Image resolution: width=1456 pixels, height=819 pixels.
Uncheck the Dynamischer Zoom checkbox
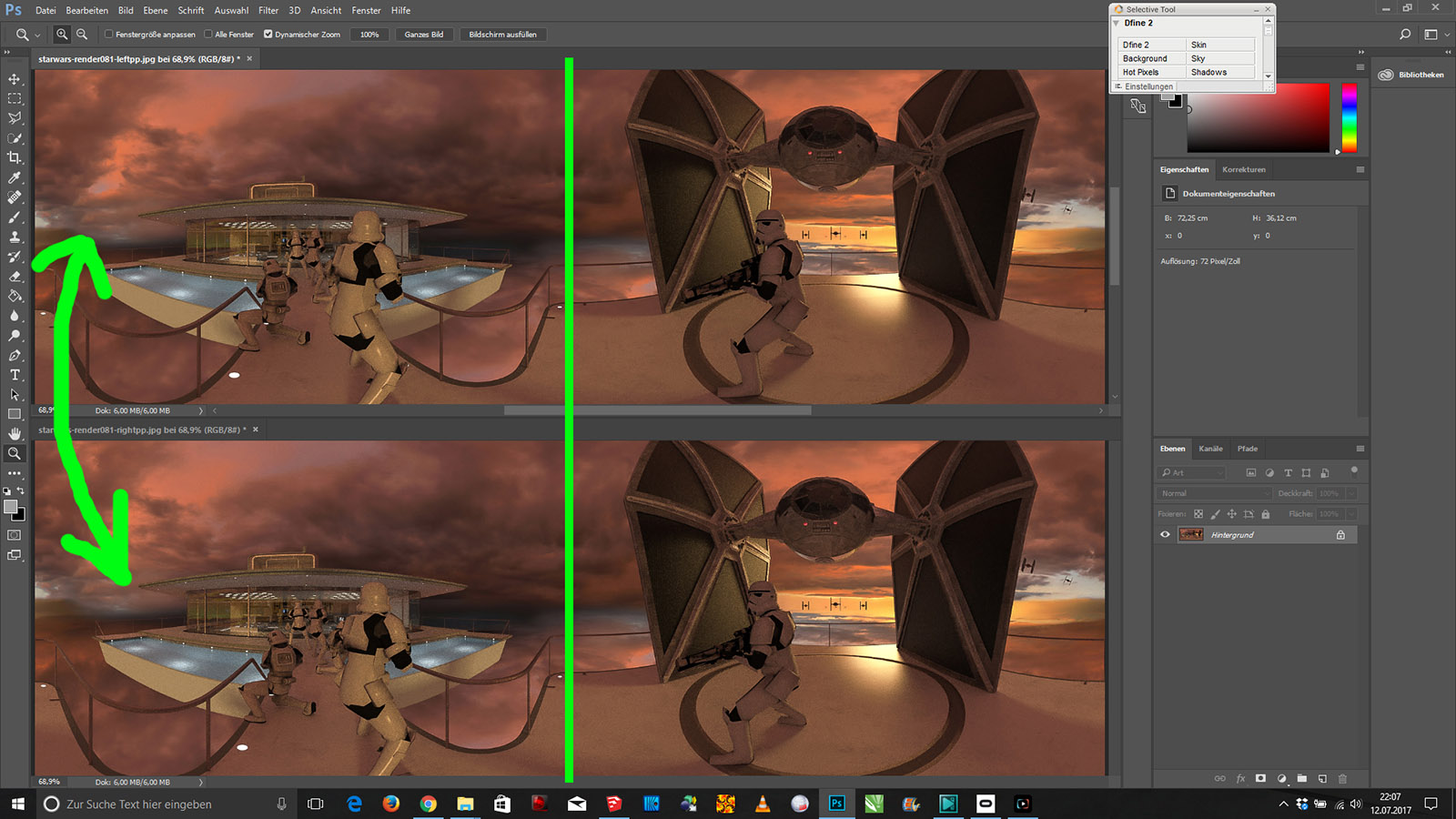coord(268,35)
